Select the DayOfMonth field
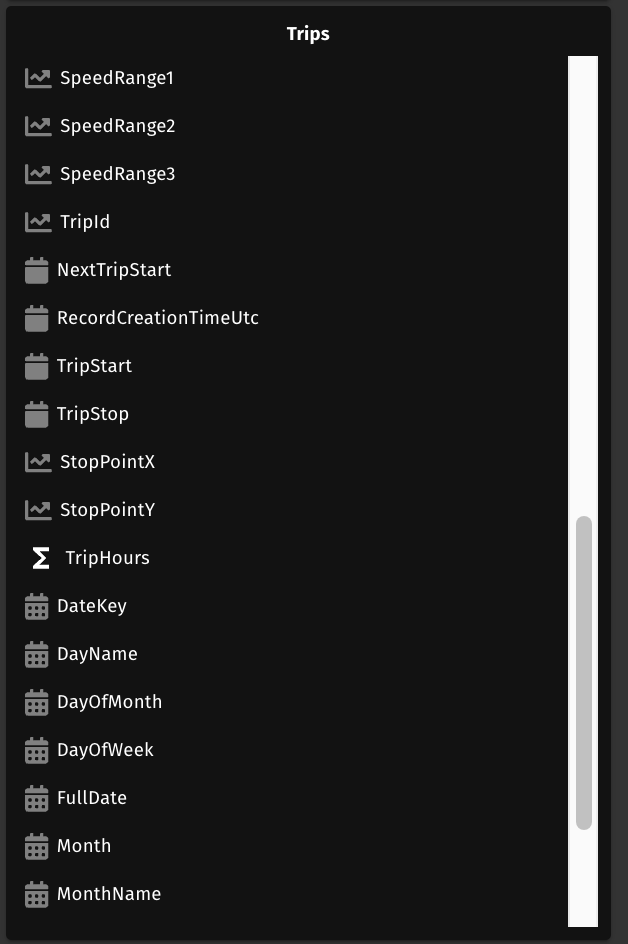 pos(109,702)
